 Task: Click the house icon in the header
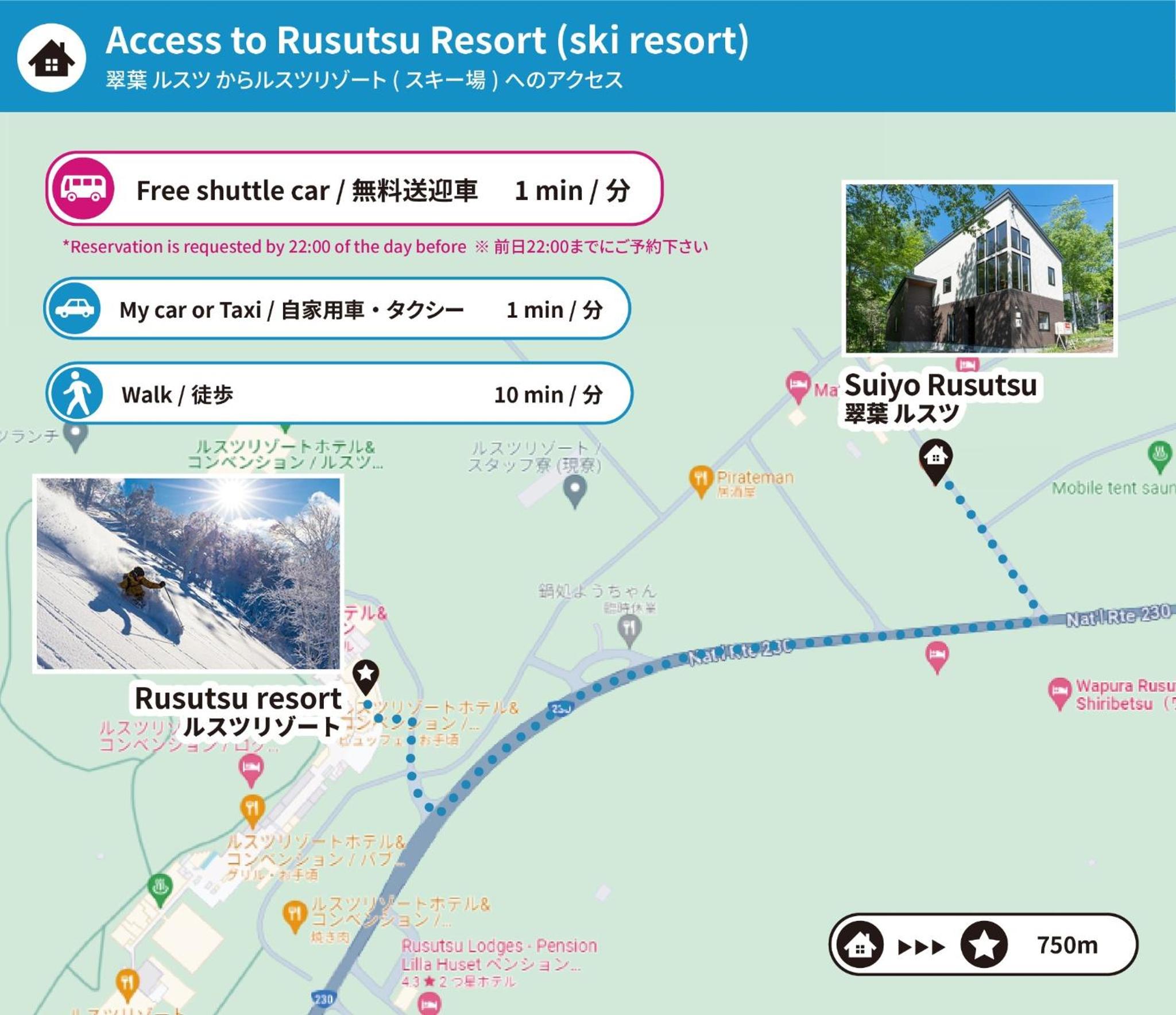pos(52,57)
